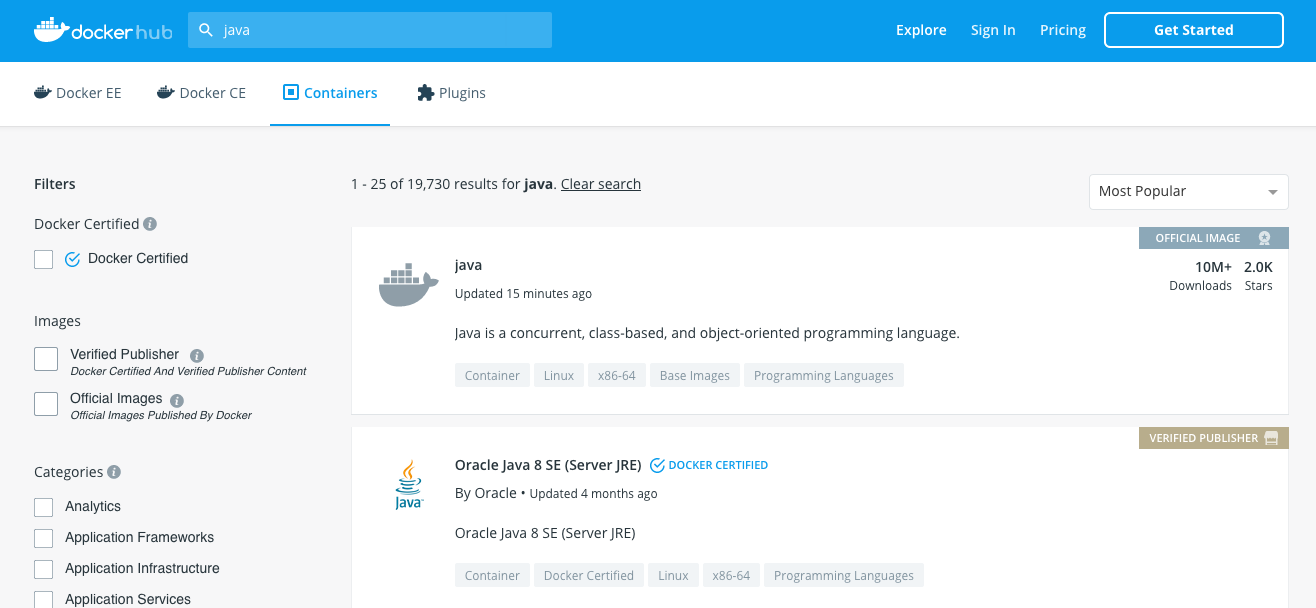Click the Plugins puzzle piece icon
The height and width of the screenshot is (608, 1316).
point(425,93)
